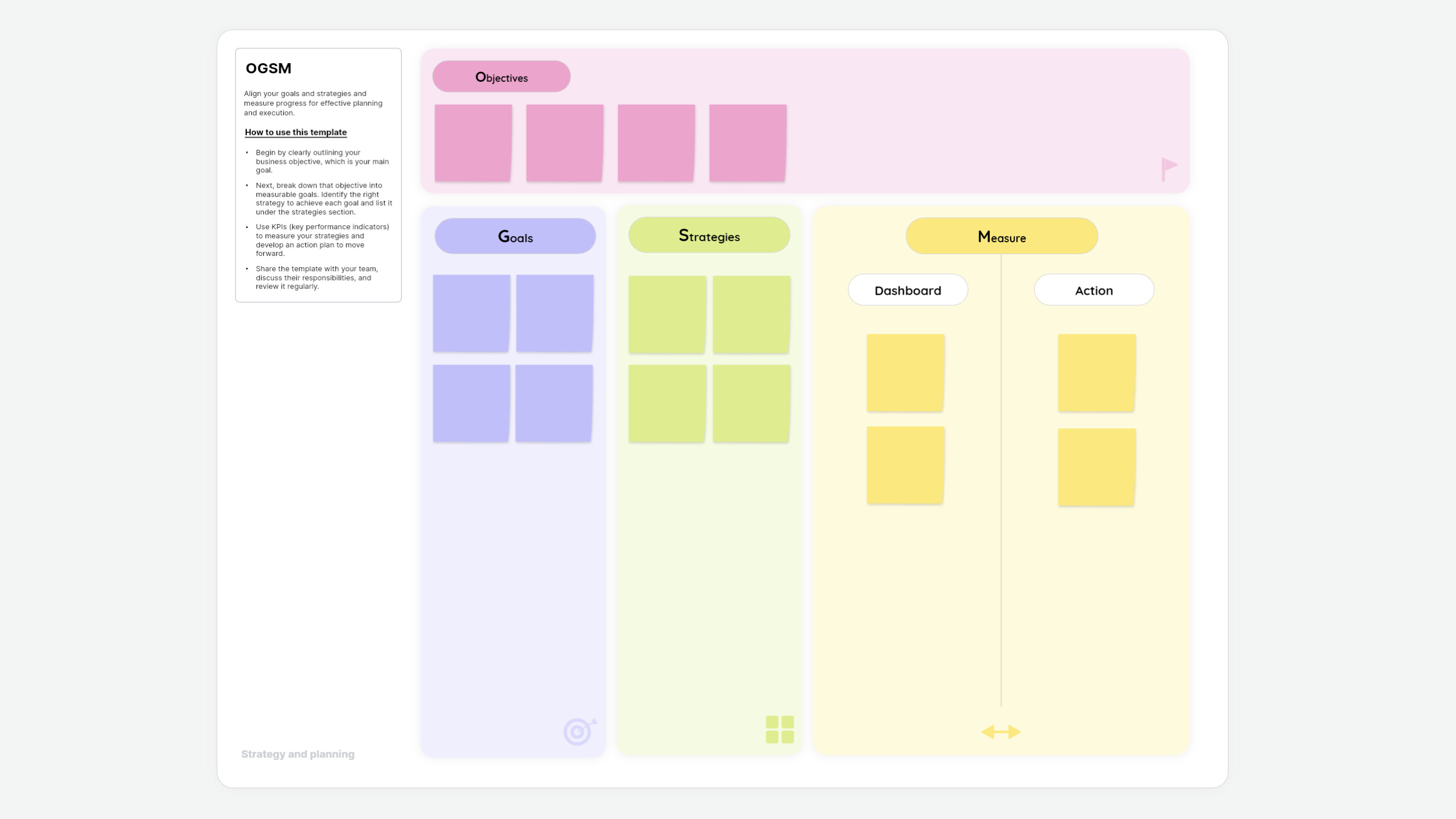
Task: Select the top yellow sticky under Dashboard
Action: click(905, 373)
